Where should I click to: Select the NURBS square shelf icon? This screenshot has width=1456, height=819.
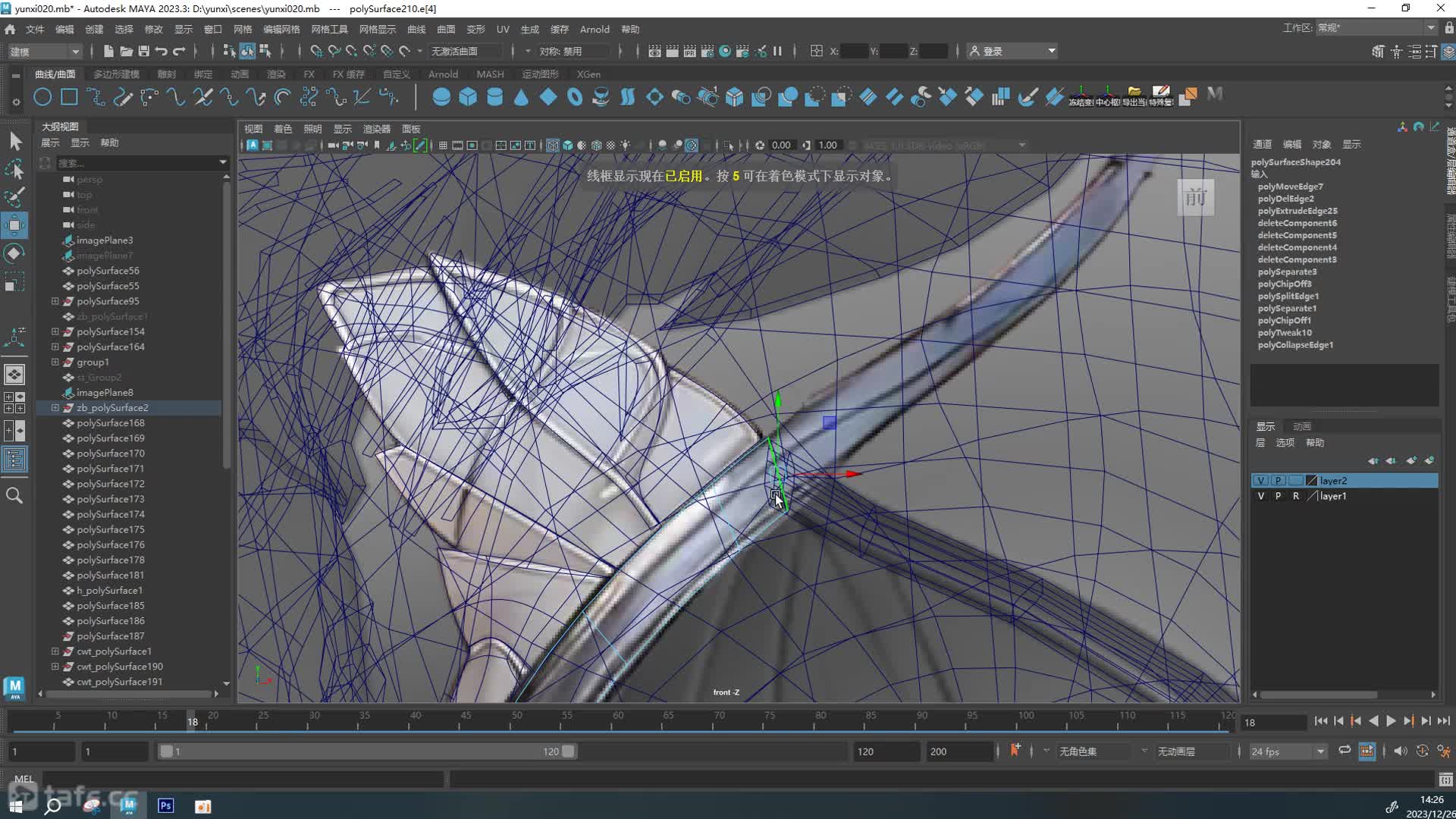click(x=69, y=97)
